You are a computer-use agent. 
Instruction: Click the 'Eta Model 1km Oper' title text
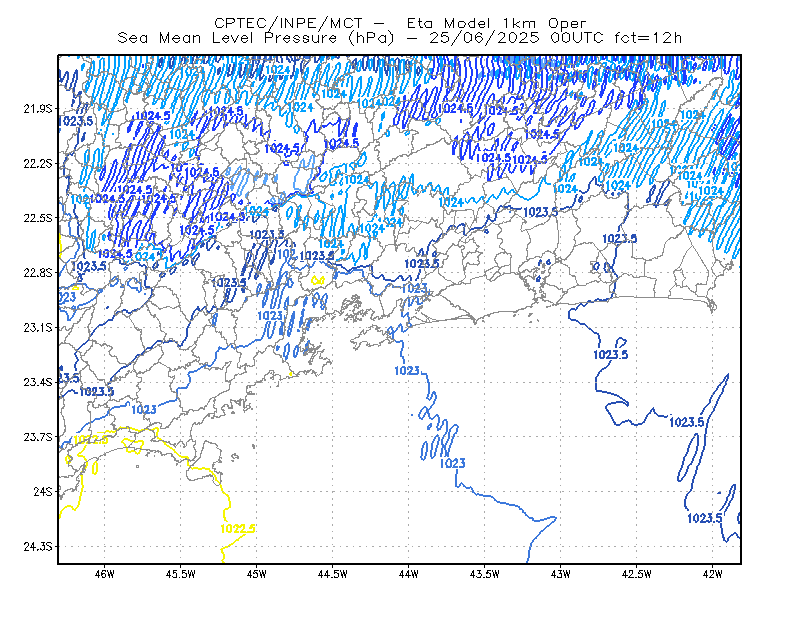pyautogui.click(x=496, y=23)
